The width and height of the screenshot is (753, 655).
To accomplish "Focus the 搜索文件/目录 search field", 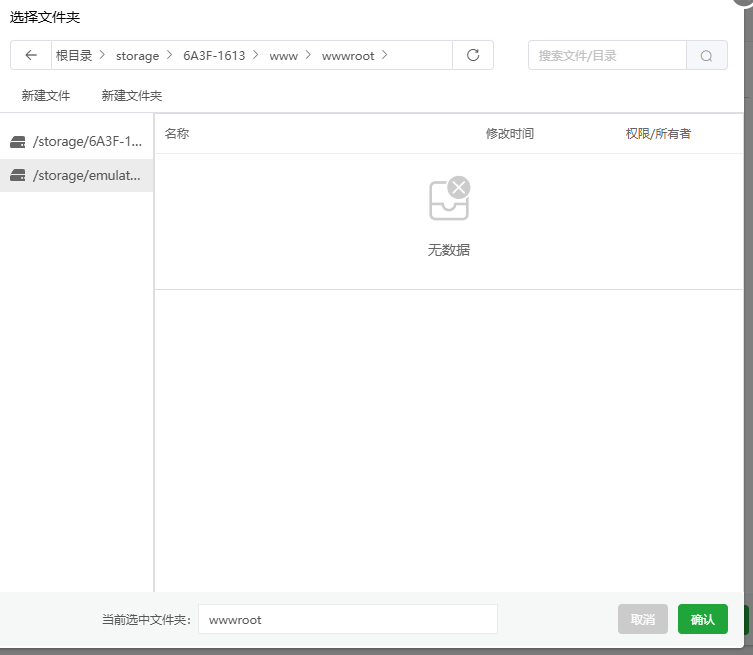I will 607,56.
